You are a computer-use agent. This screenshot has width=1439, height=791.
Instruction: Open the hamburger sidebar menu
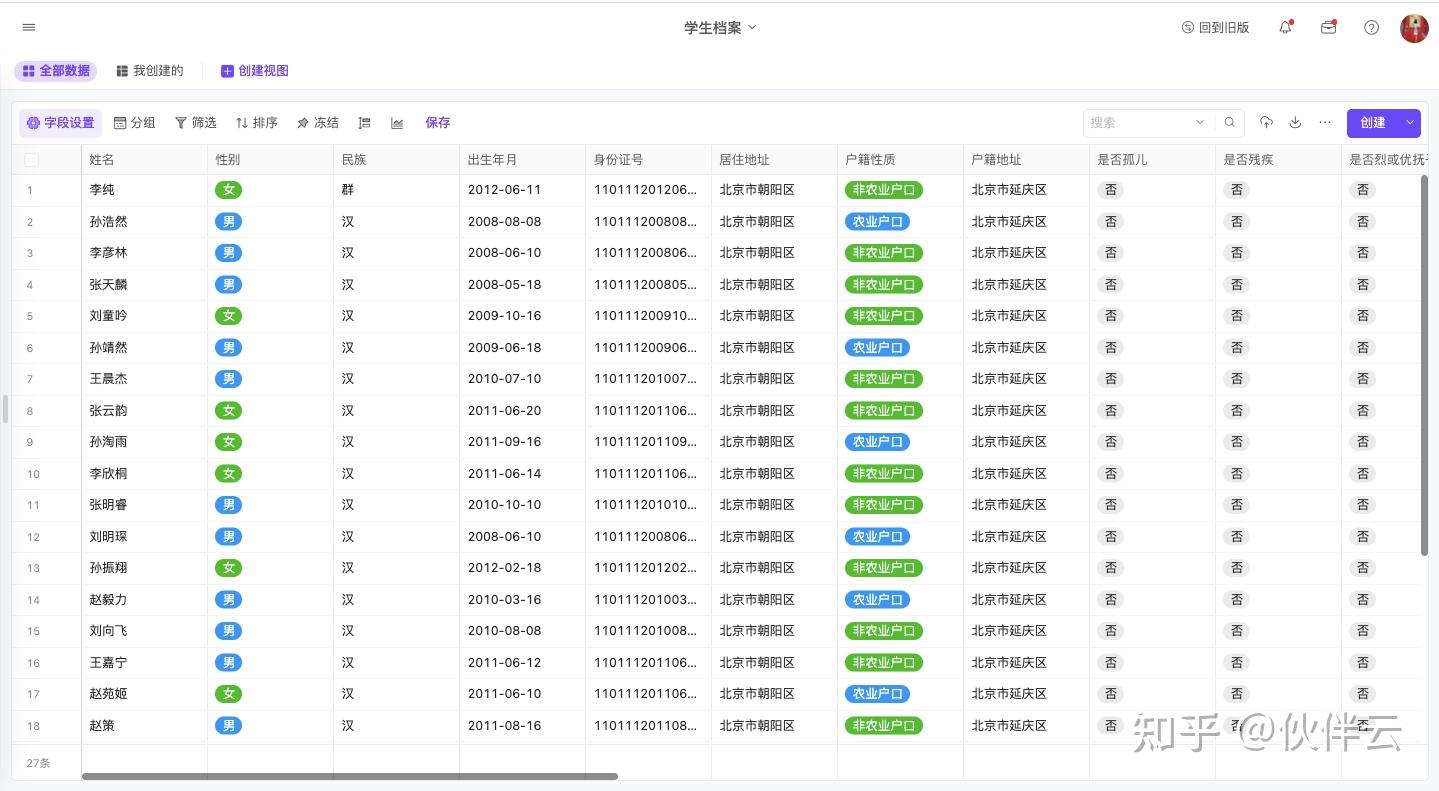point(28,27)
